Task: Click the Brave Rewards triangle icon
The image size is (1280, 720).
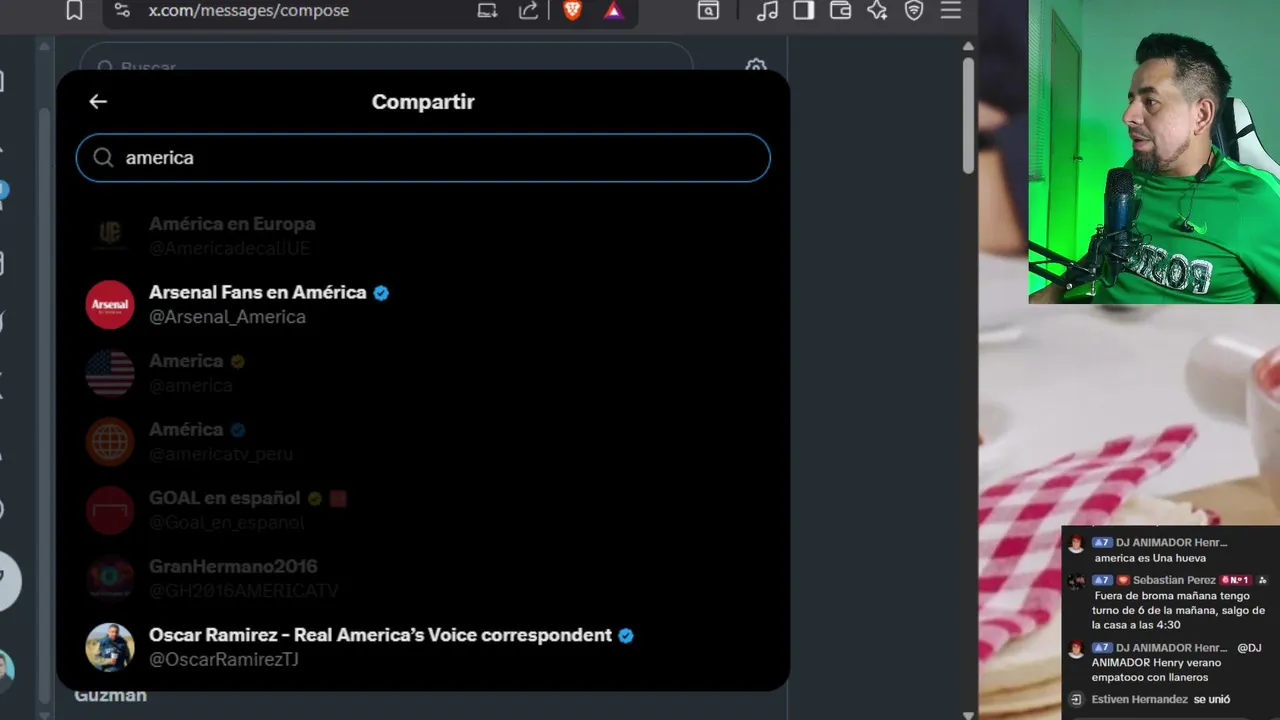Action: [613, 10]
